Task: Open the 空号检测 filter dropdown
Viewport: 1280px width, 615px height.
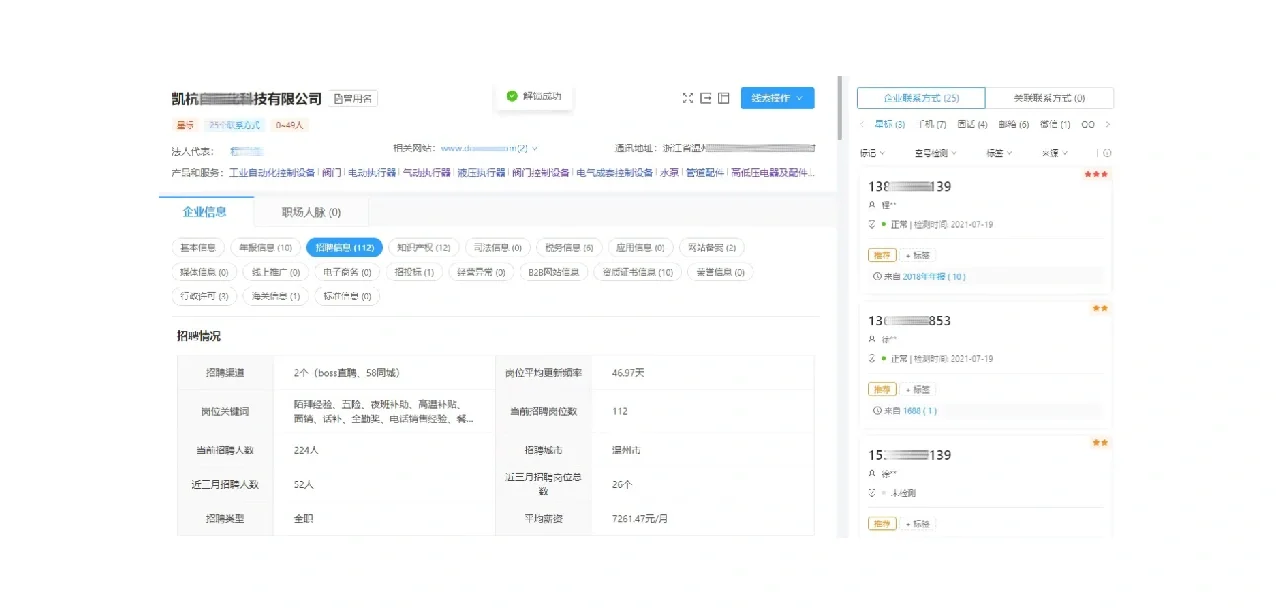Action: coord(936,153)
